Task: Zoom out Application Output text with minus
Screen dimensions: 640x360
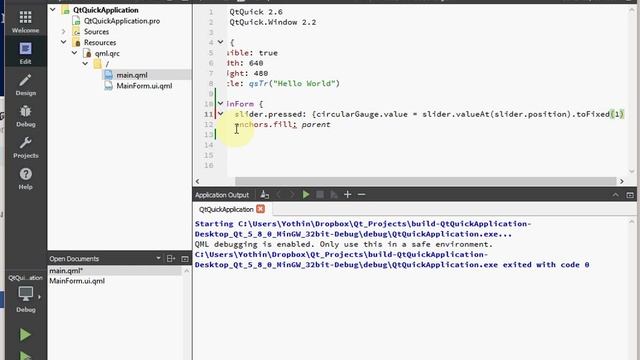Action: click(361, 195)
